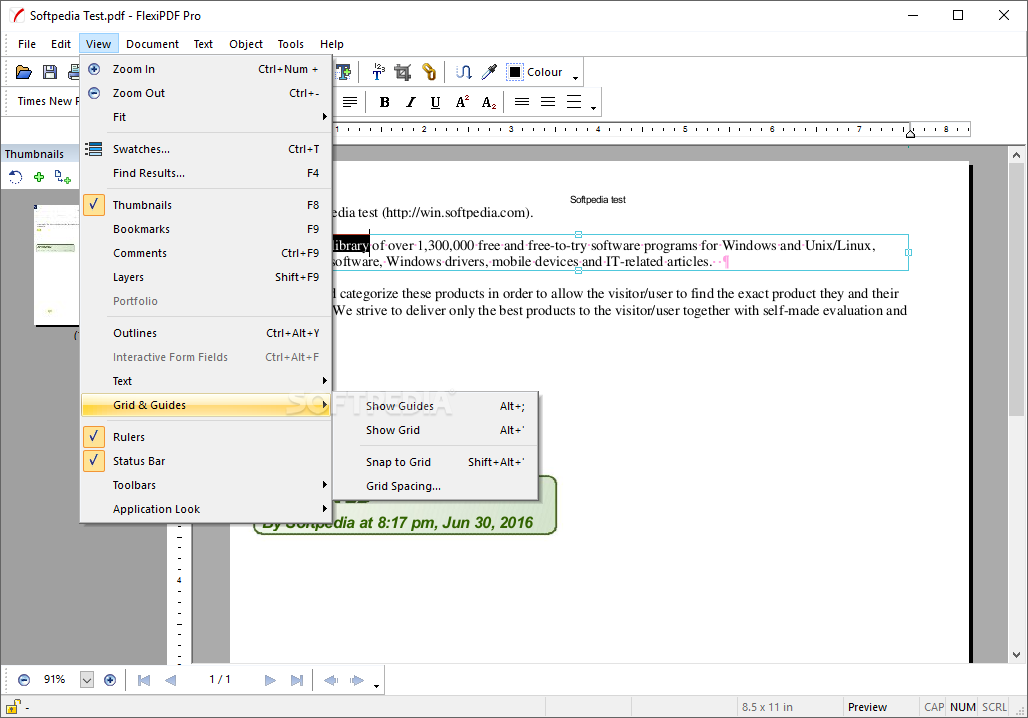The height and width of the screenshot is (718, 1028).
Task: Click the justify alignment icon
Action: pos(350,102)
